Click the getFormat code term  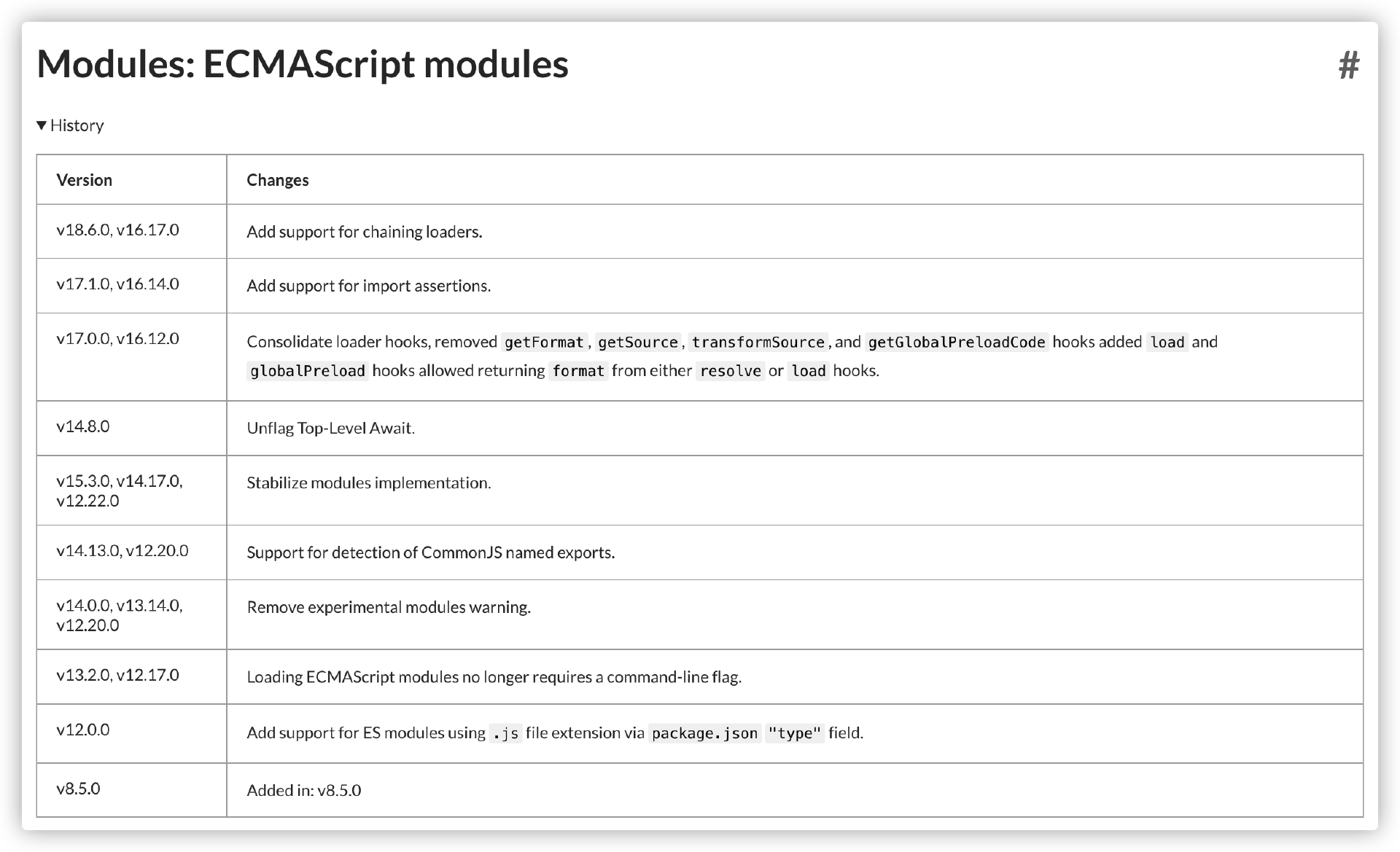tap(544, 343)
